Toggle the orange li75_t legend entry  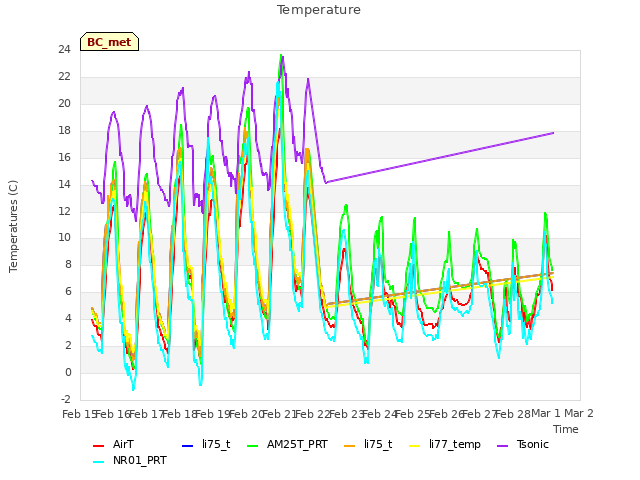[368, 444]
